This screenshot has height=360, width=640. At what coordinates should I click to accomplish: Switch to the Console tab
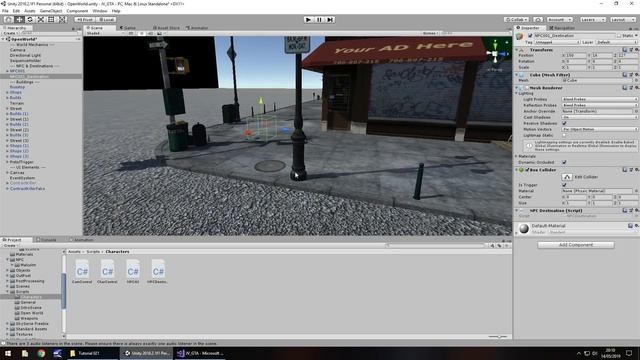click(x=47, y=240)
